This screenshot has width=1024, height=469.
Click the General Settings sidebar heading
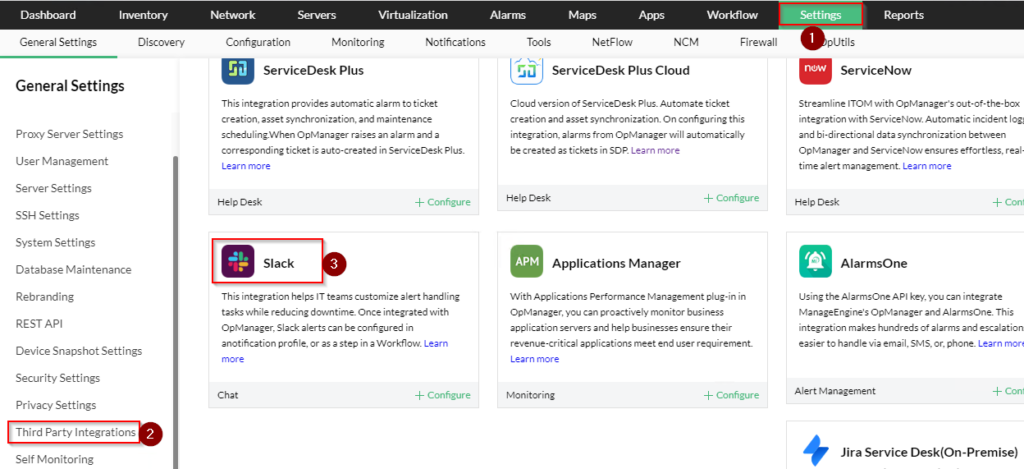click(x=70, y=86)
